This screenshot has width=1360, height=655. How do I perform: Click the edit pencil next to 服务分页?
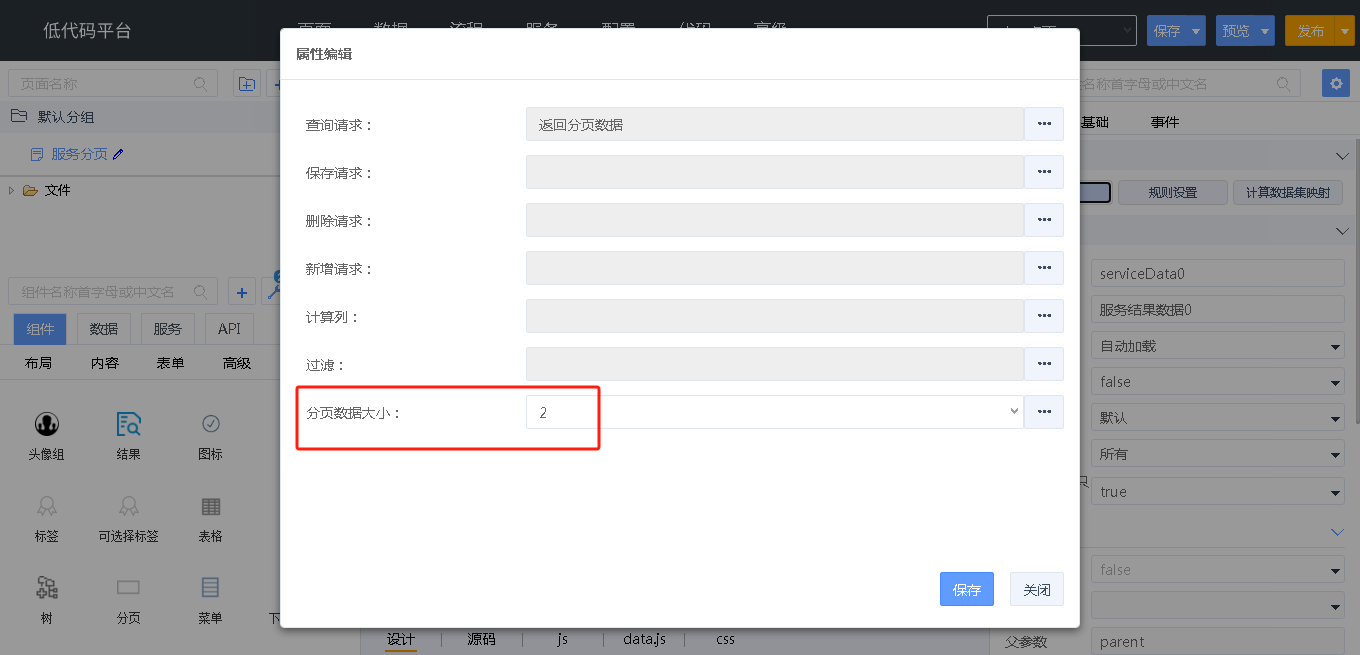(119, 154)
